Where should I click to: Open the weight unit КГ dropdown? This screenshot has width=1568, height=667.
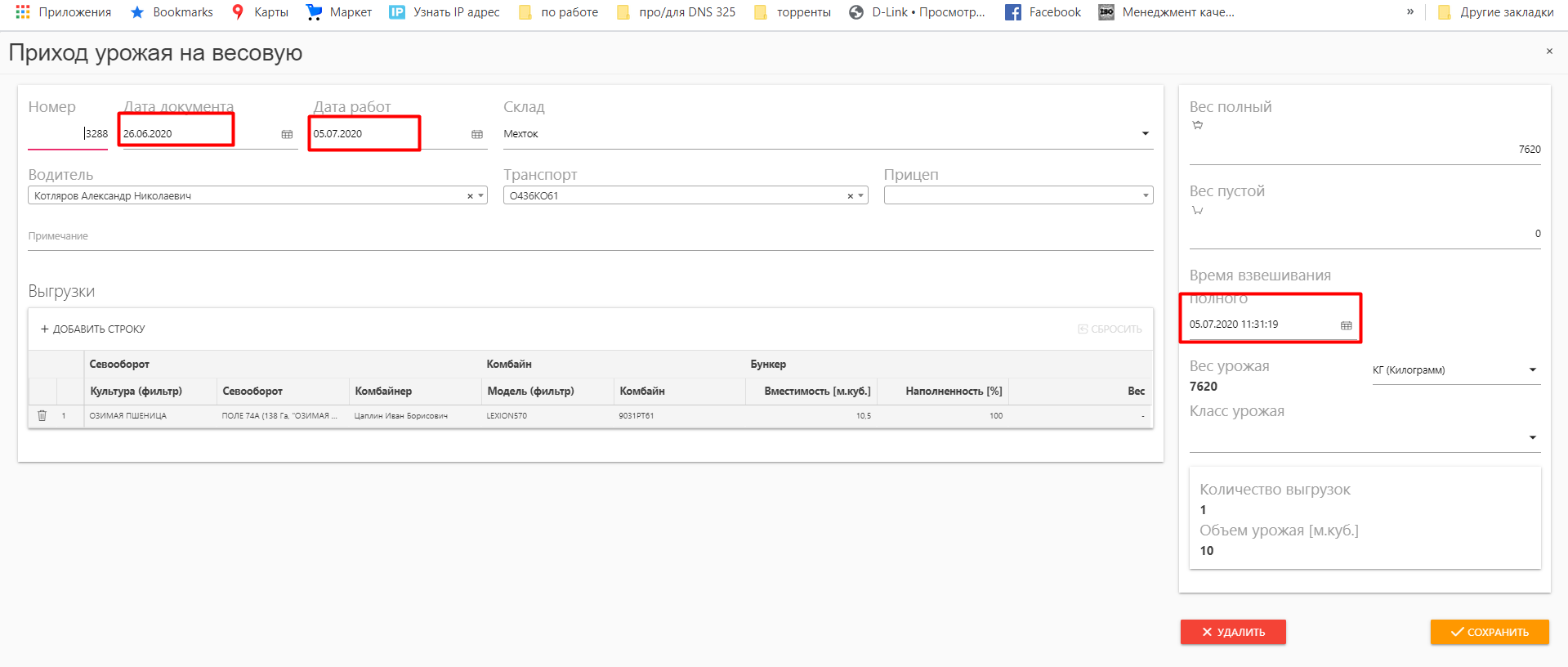(x=1532, y=370)
